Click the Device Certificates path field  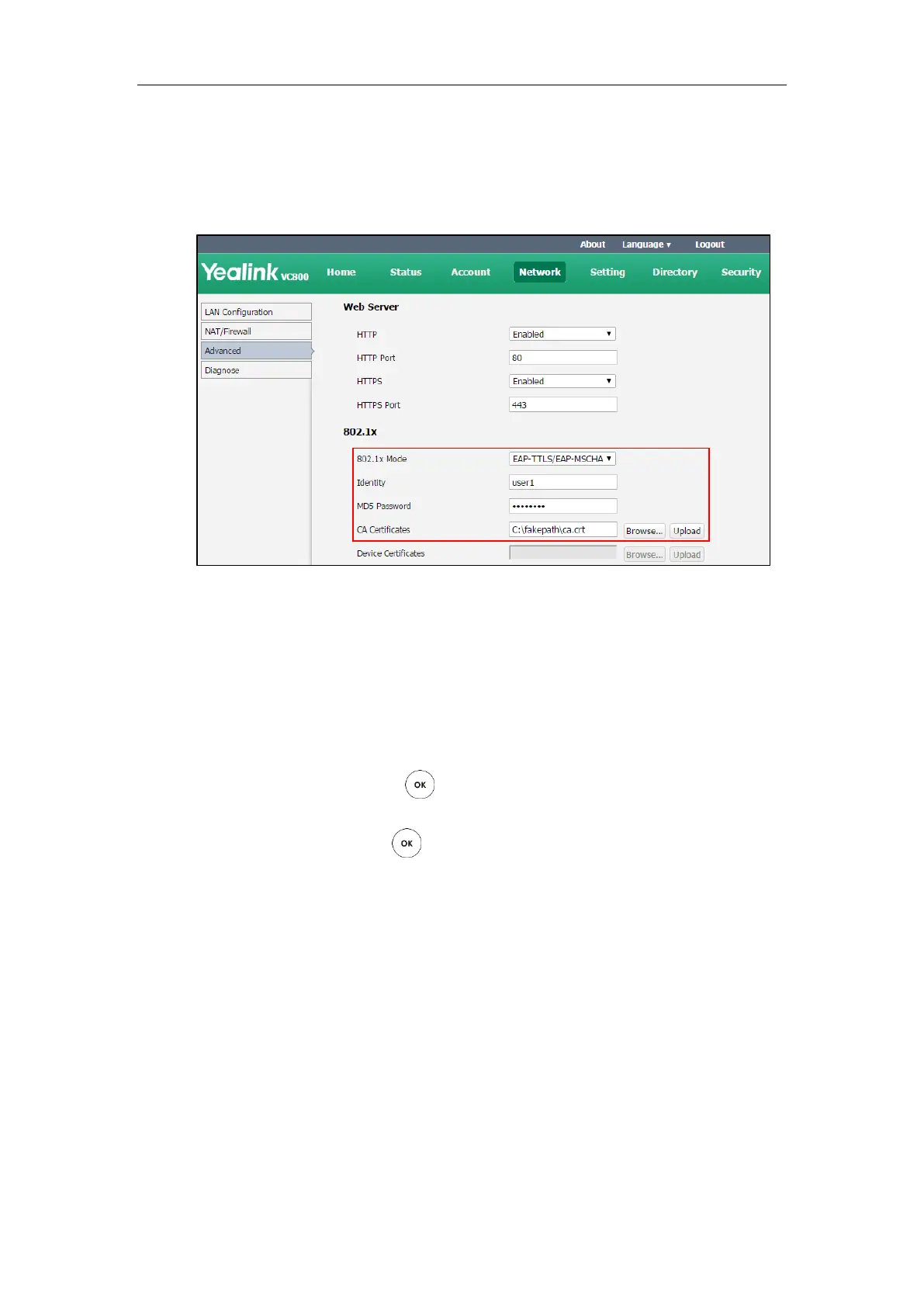click(x=563, y=553)
